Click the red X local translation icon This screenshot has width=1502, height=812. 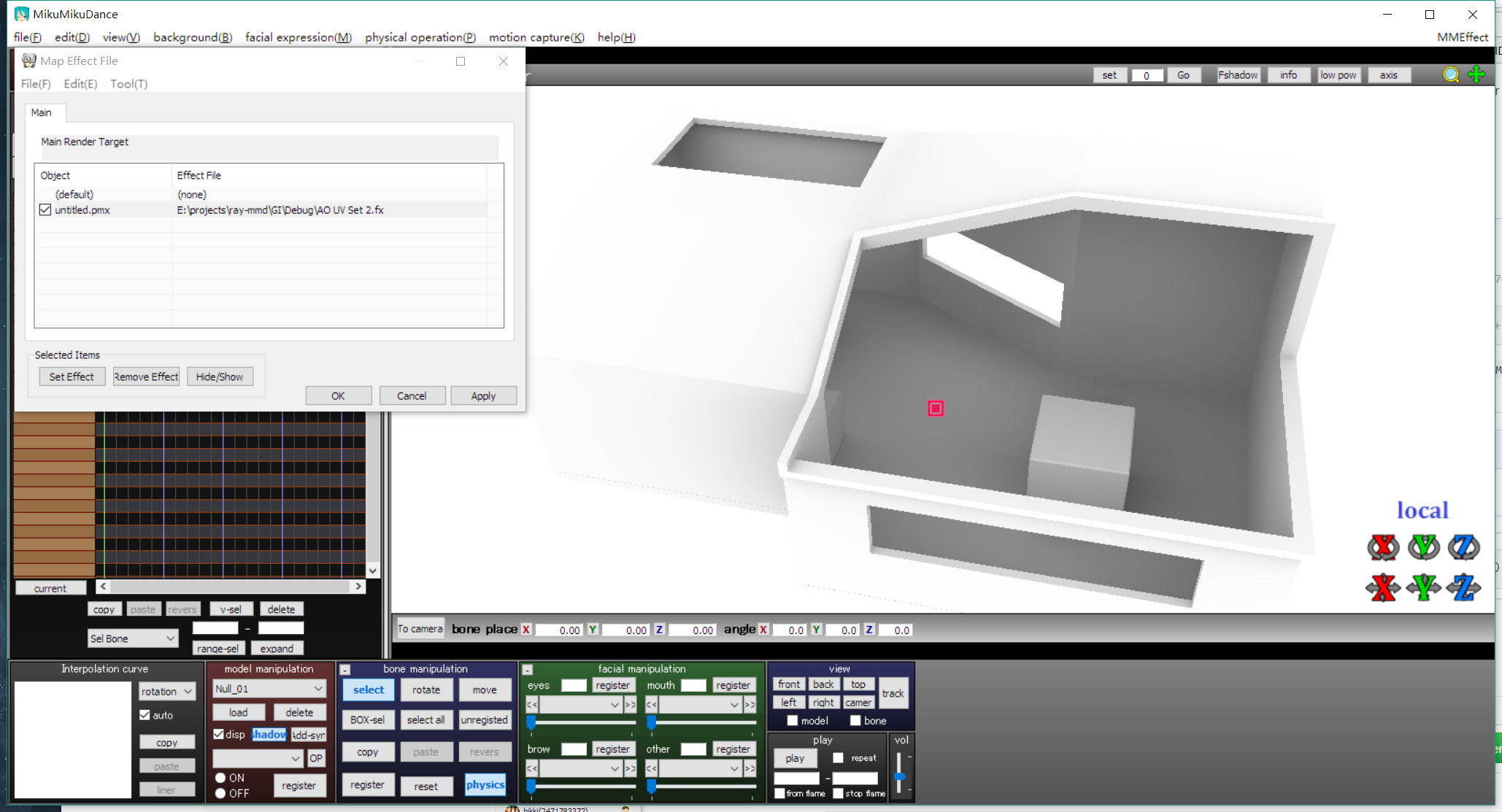tap(1383, 588)
